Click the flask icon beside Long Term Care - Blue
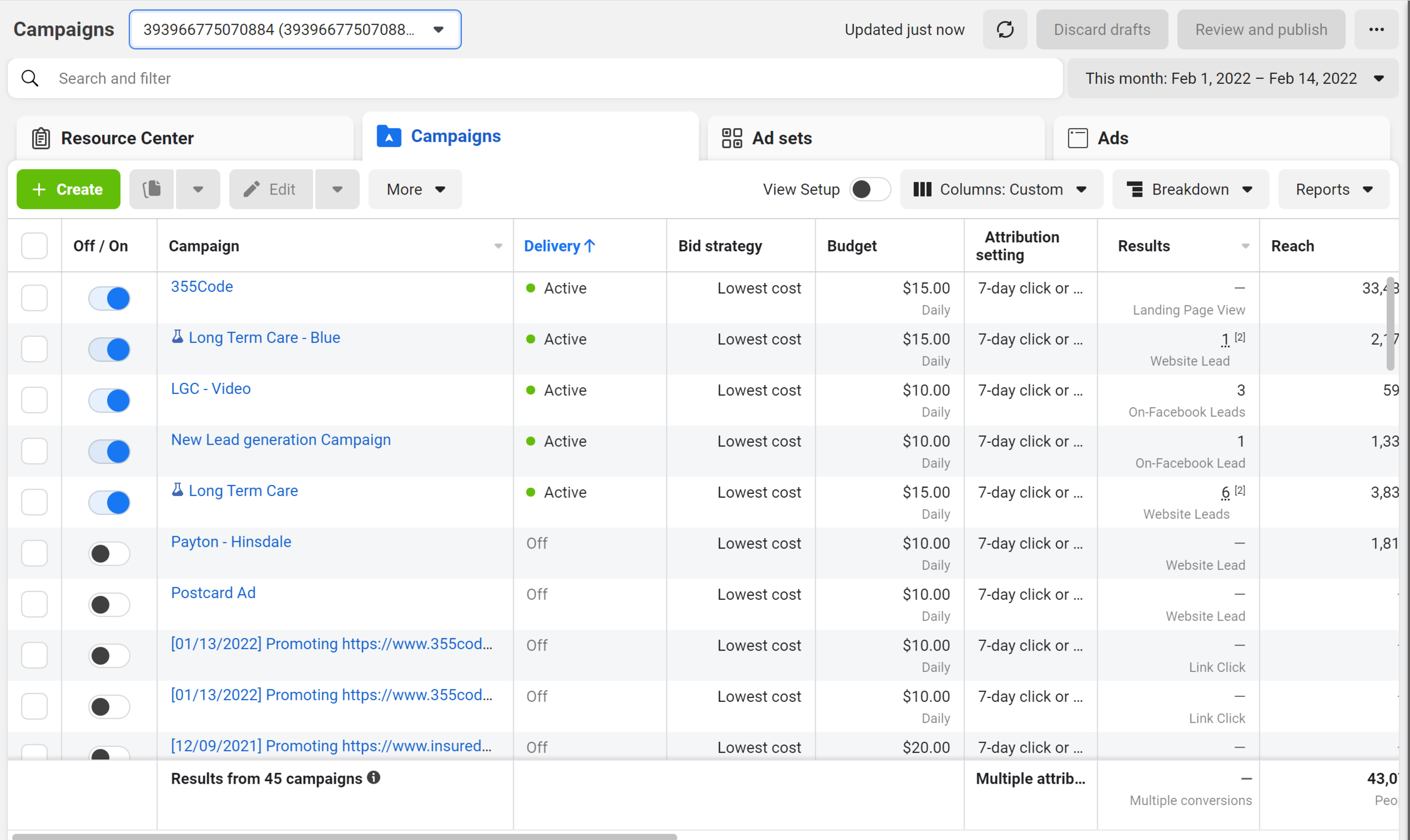1410x840 pixels. [x=178, y=337]
